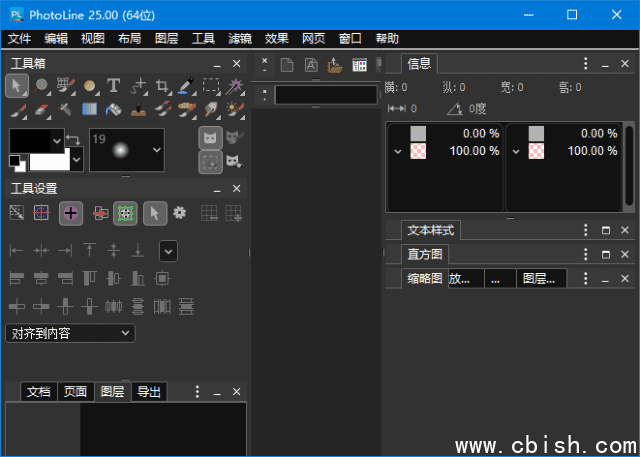
Task: Switch to the 缩略图 tab
Action: pos(424,279)
